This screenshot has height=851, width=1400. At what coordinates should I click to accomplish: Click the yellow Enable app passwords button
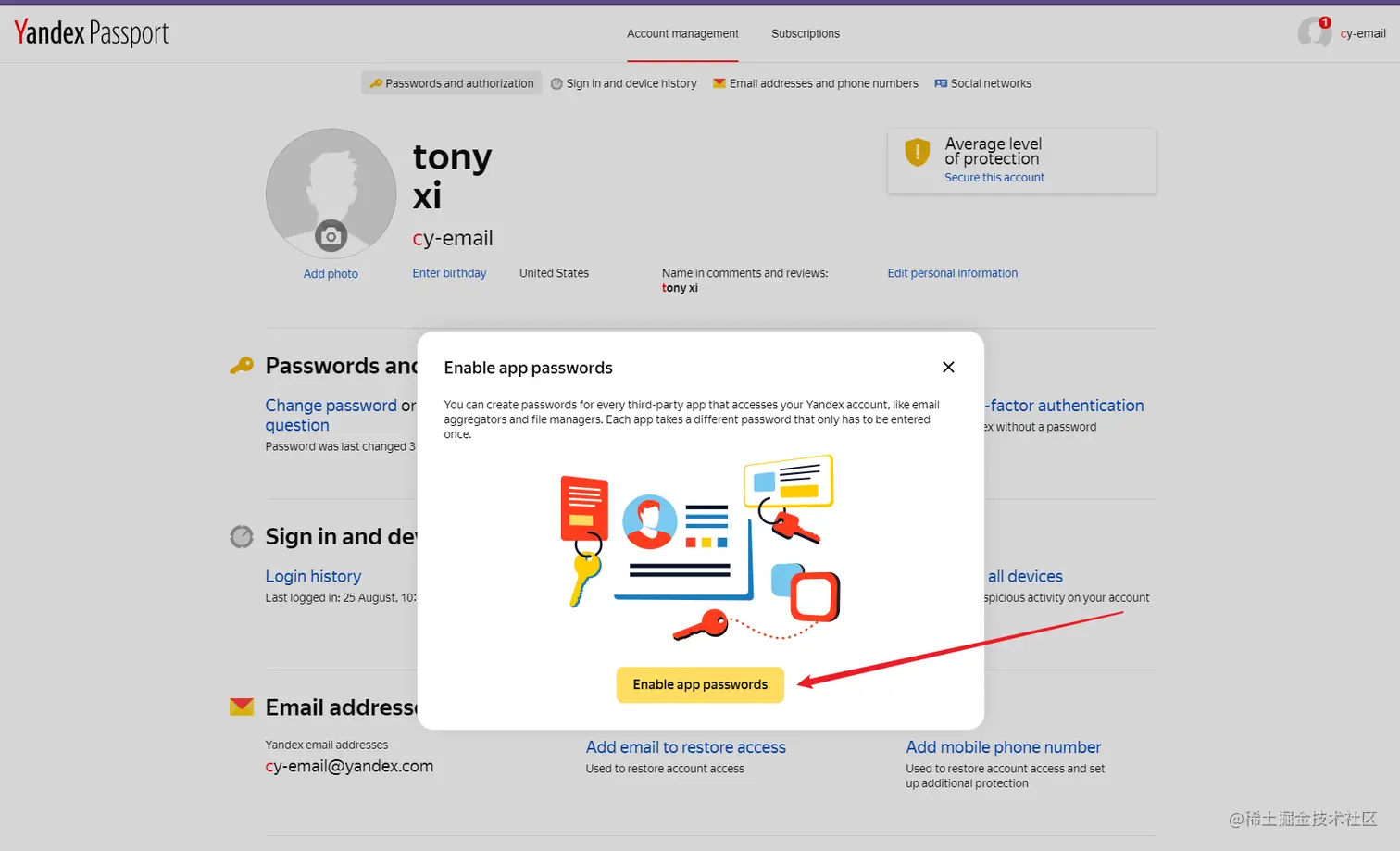tap(700, 685)
